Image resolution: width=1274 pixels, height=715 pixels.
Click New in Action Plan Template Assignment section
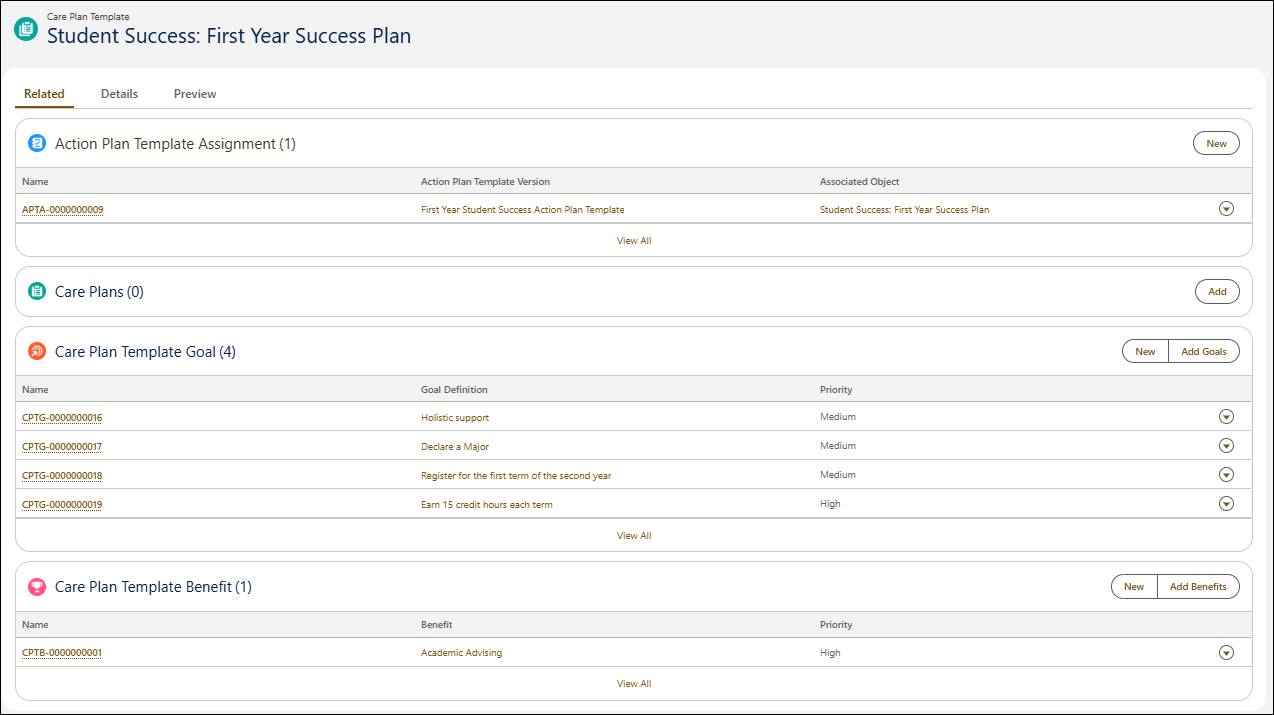tap(1215, 143)
